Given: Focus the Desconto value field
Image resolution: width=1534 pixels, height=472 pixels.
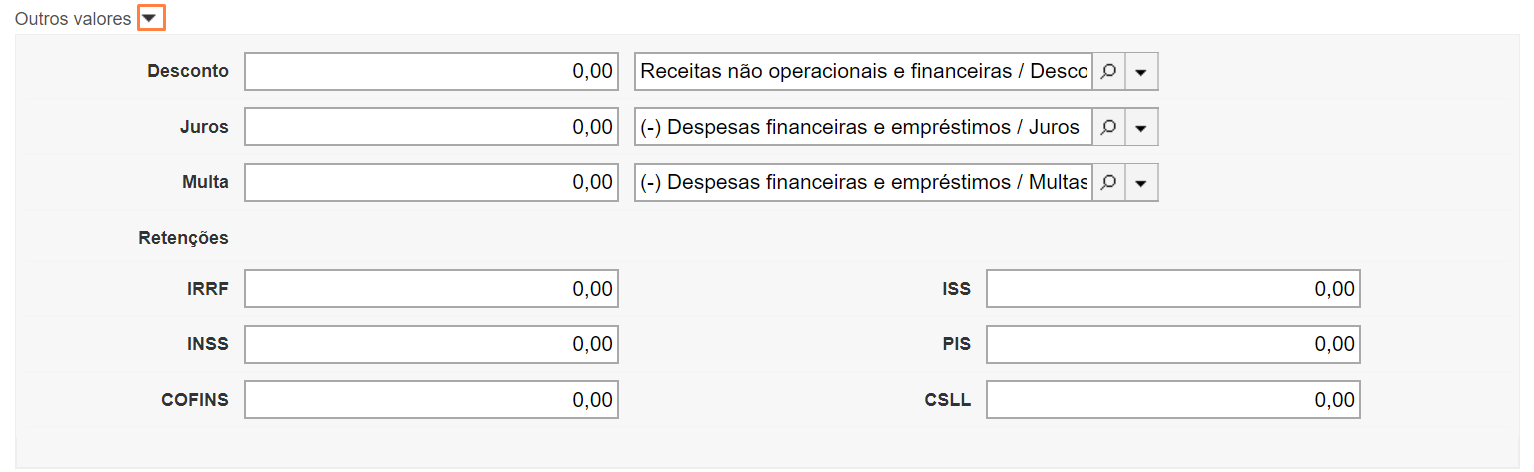Looking at the screenshot, I should [431, 72].
